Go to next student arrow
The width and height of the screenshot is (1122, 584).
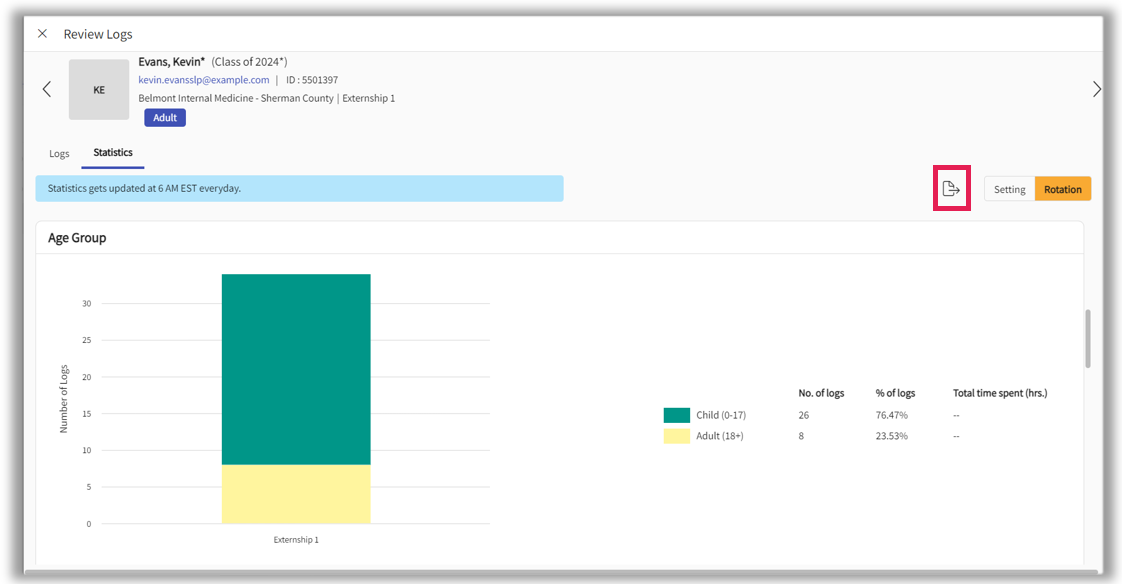(1096, 89)
